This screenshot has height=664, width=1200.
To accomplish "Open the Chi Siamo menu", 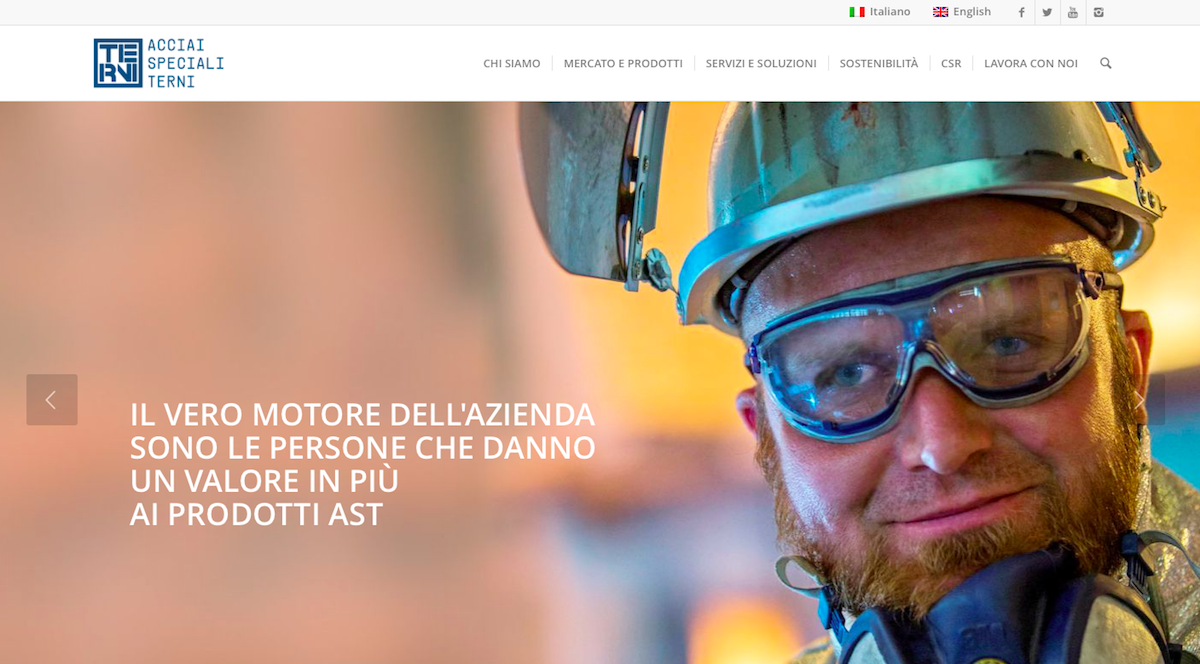I will coord(512,63).
